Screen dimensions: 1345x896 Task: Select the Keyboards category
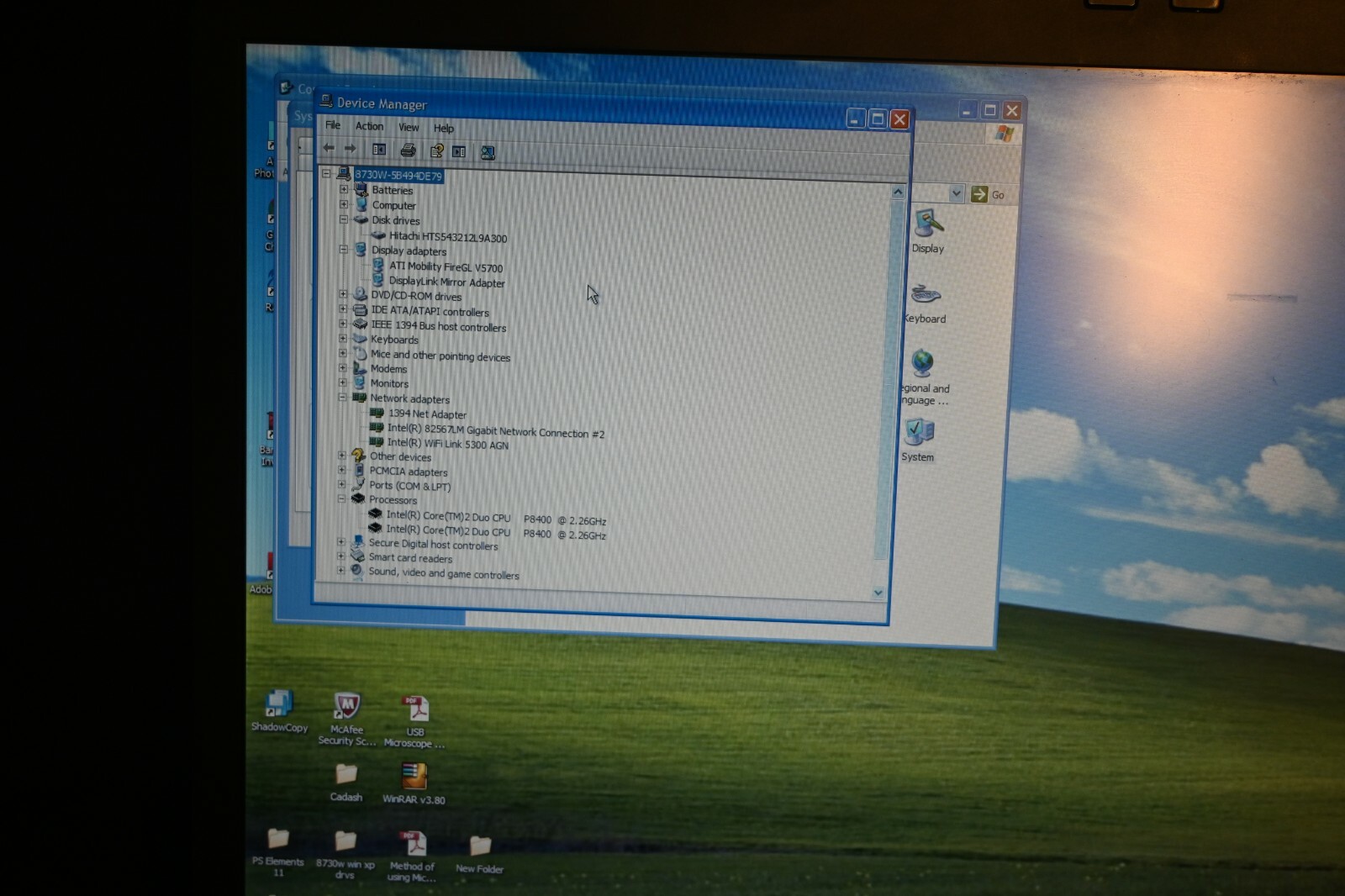point(394,340)
